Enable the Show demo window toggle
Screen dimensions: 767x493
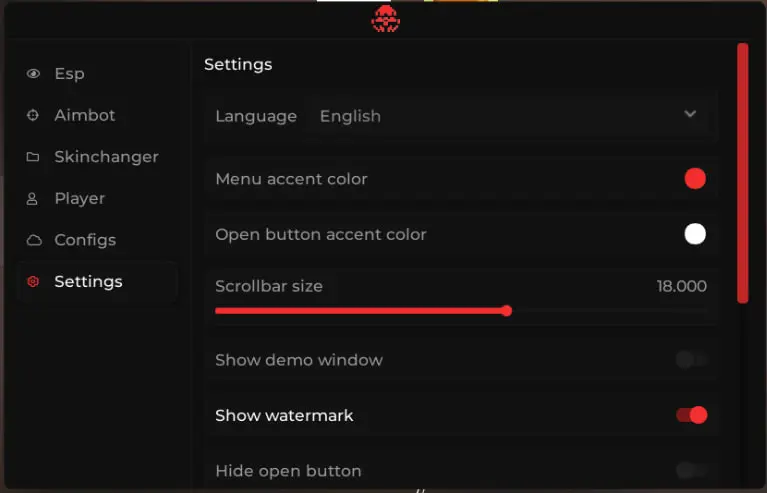pyautogui.click(x=692, y=360)
